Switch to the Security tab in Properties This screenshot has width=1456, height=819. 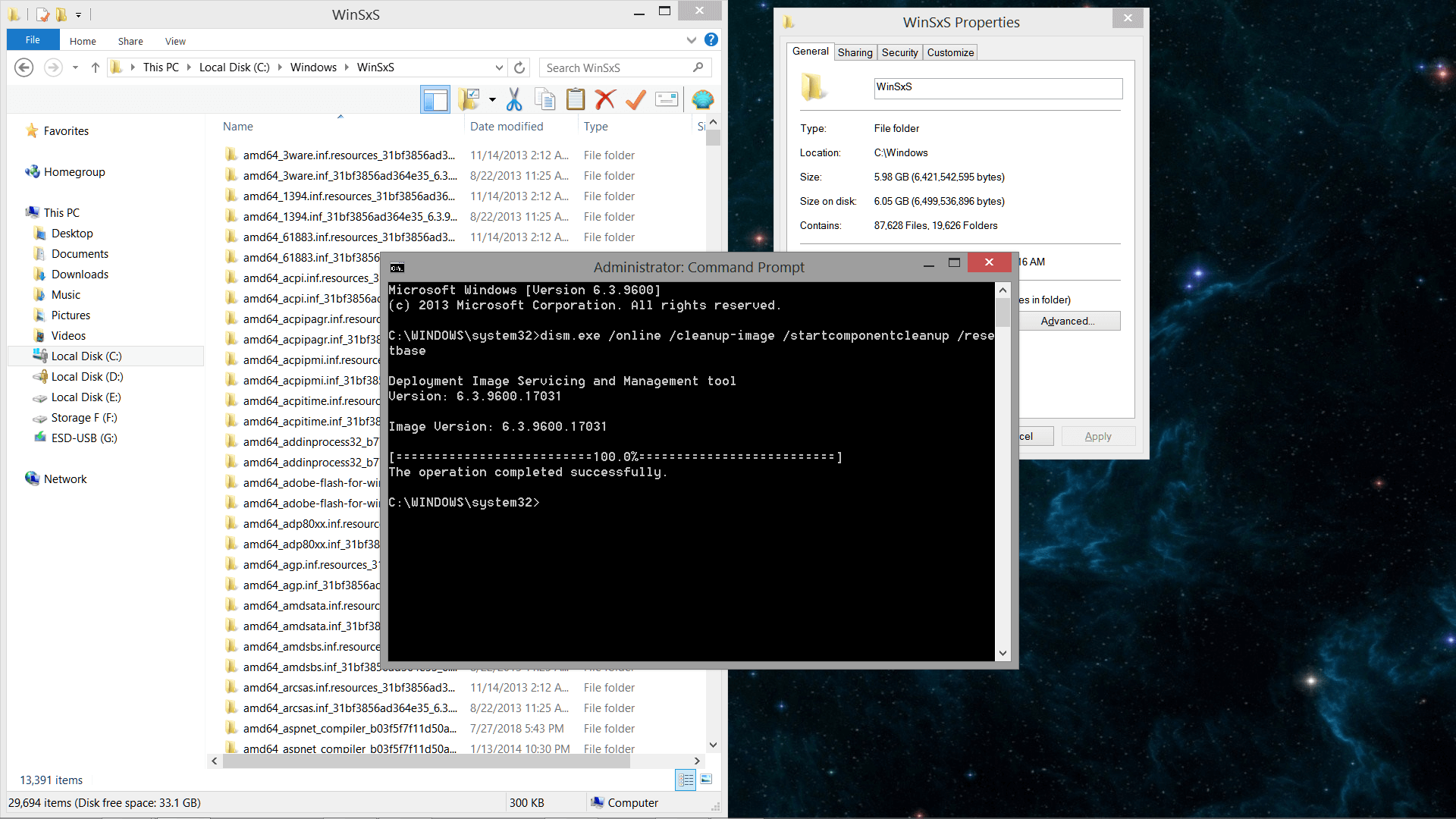pos(899,52)
